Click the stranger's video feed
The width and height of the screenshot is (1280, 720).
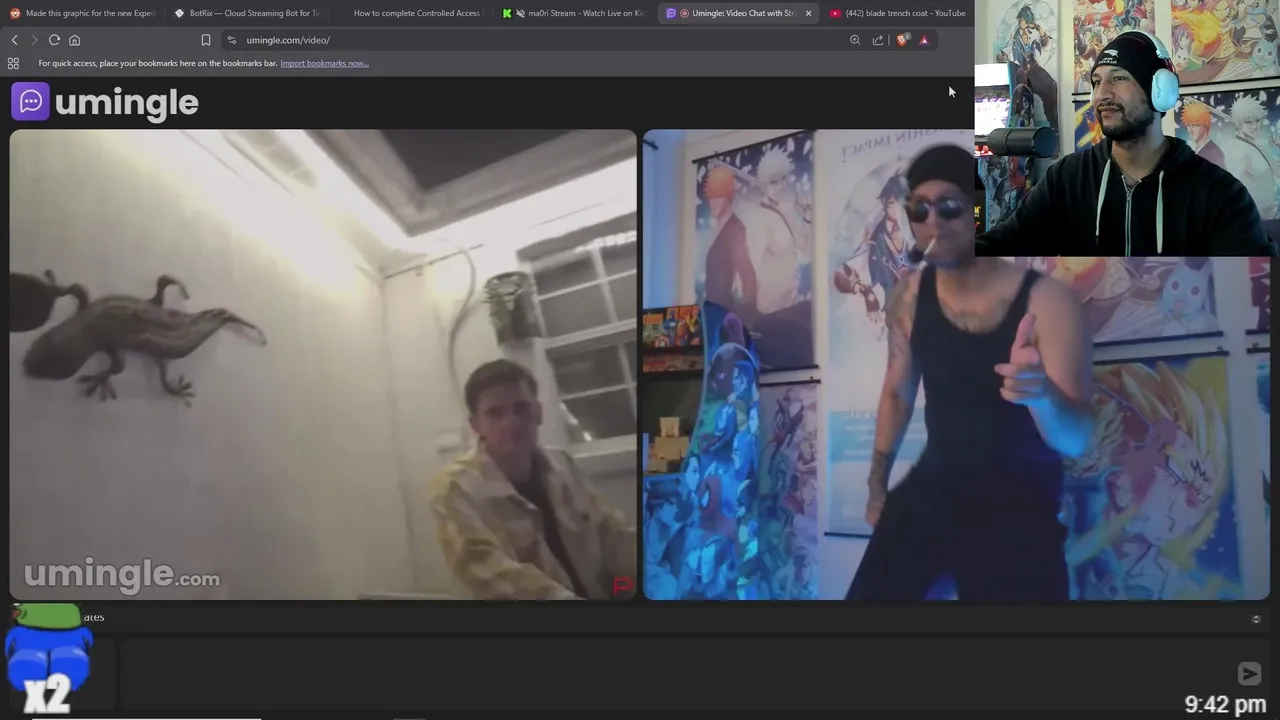point(323,365)
